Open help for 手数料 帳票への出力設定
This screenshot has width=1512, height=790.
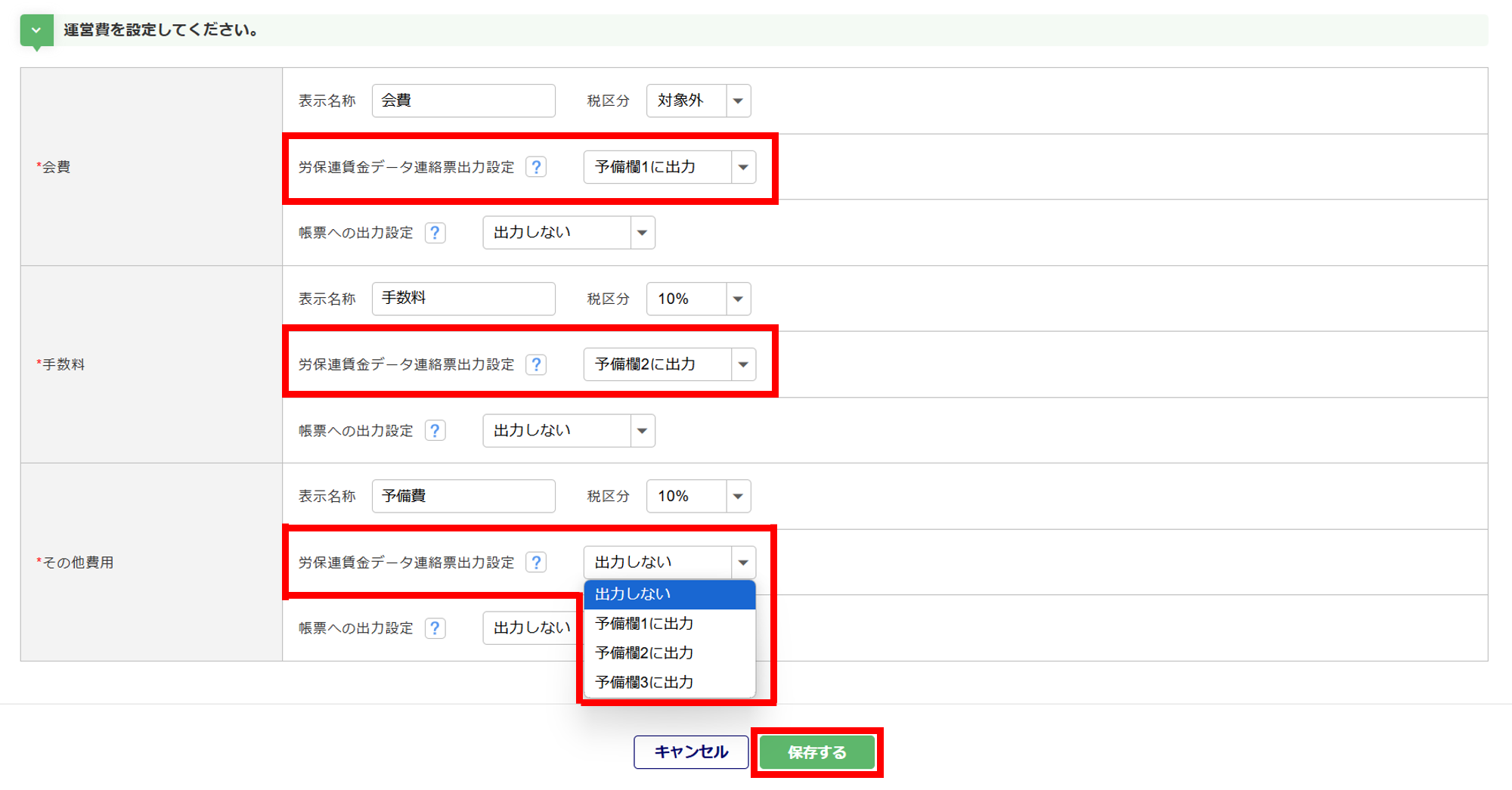pos(435,431)
